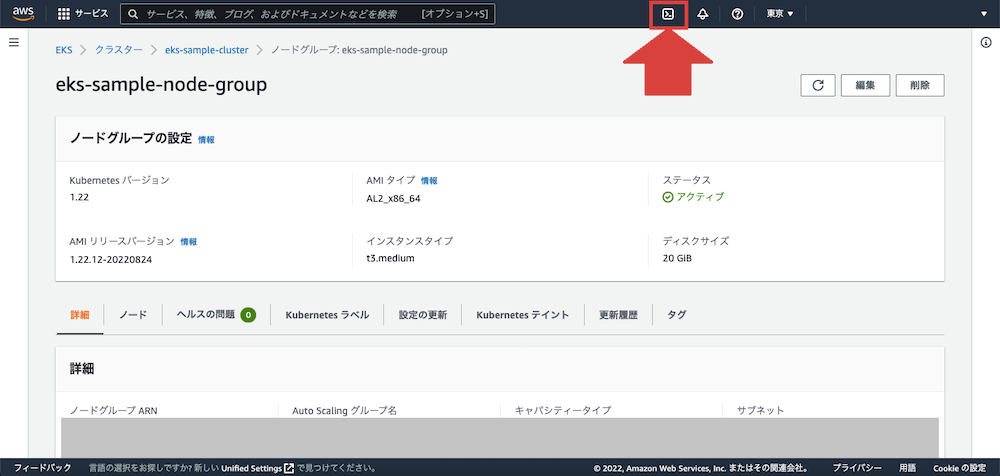Open AWS CloudShell terminal icon

(x=668, y=14)
